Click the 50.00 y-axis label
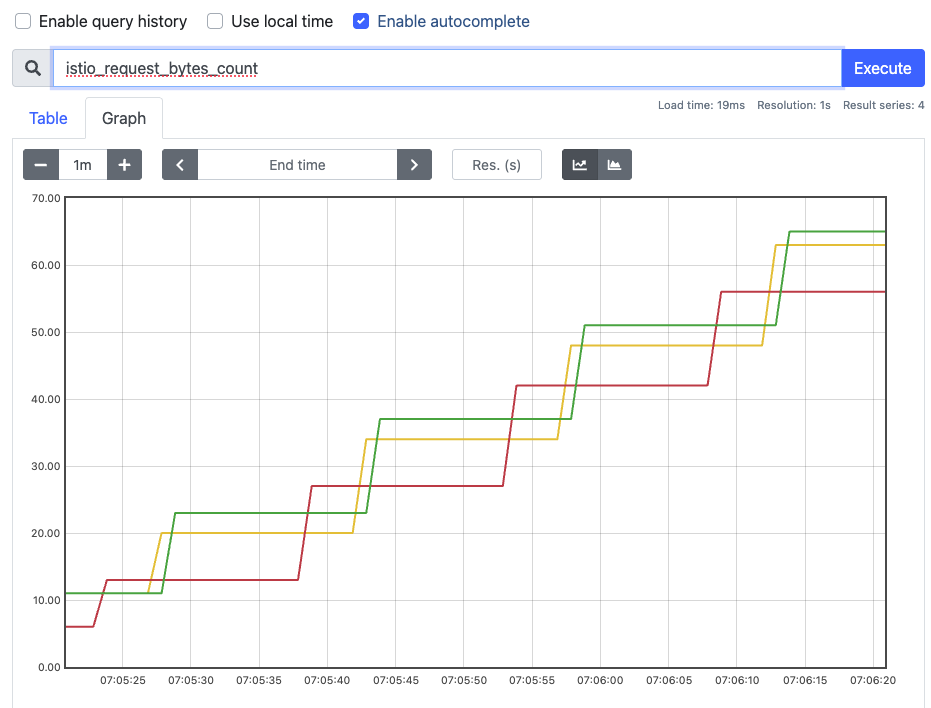The width and height of the screenshot is (931, 708). click(46, 333)
